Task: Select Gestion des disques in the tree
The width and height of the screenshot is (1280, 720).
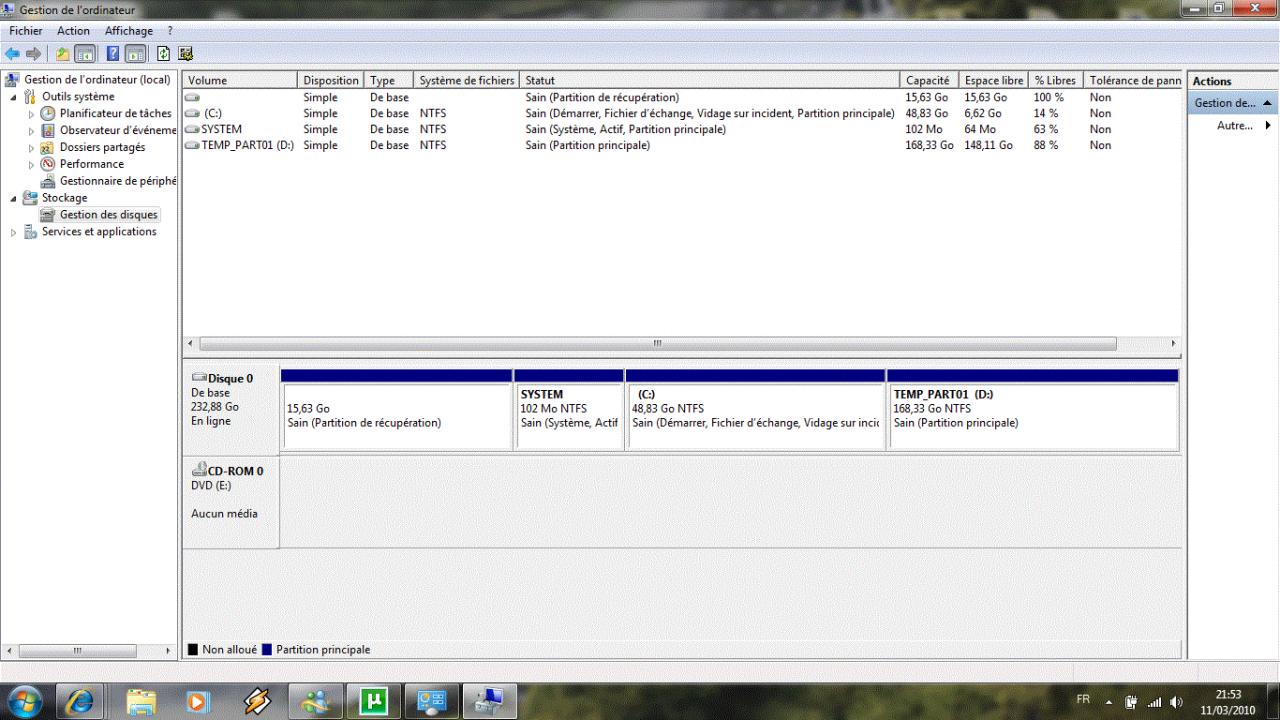Action: point(108,215)
